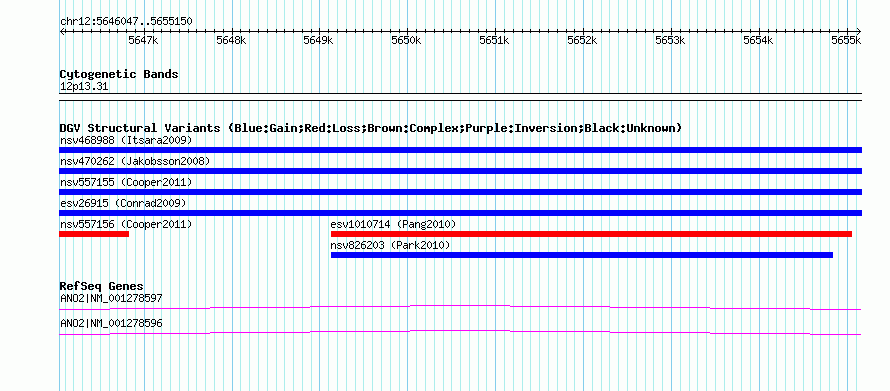The height and width of the screenshot is (391, 890).
Task: Click the DGV Structural Variants track heading
Action: [371, 128]
